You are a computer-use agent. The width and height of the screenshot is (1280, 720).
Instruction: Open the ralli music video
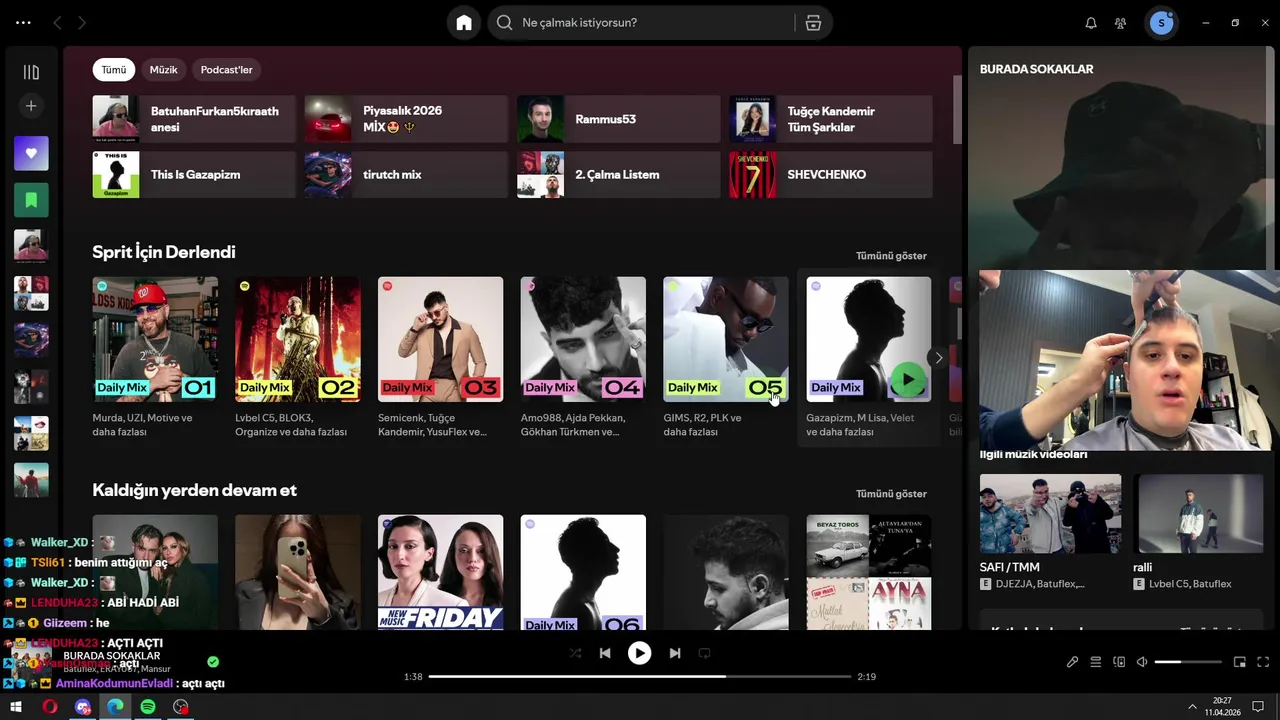1199,514
